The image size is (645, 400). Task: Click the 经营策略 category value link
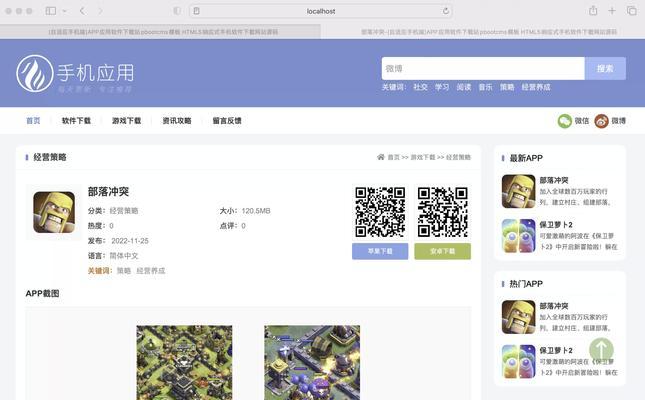124,211
